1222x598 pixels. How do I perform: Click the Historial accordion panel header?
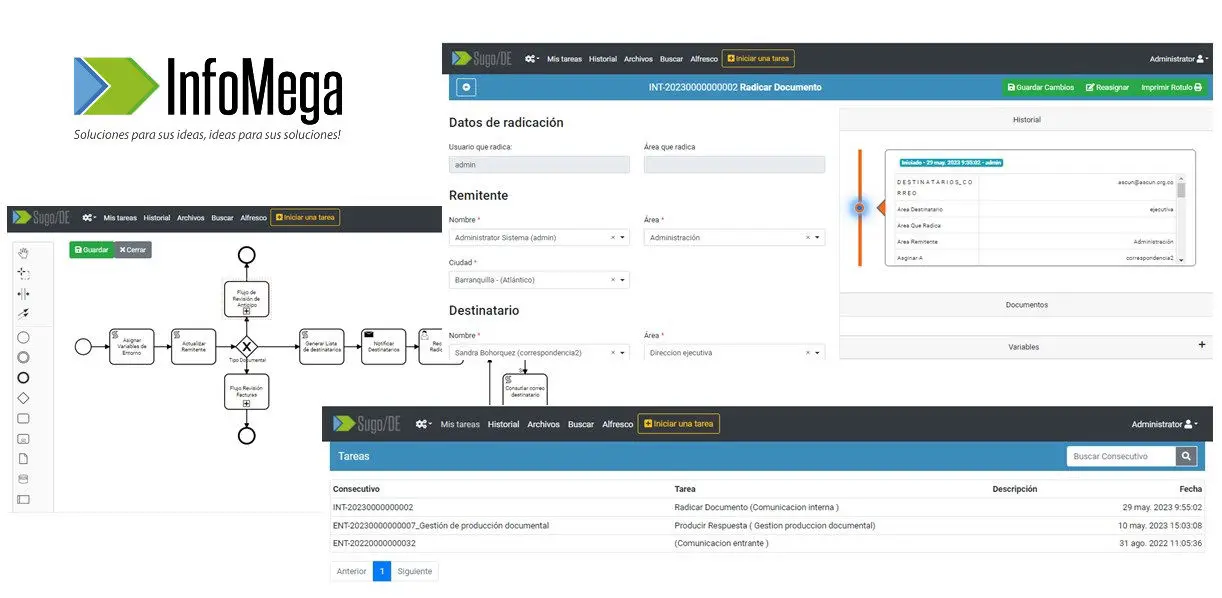tap(1026, 120)
